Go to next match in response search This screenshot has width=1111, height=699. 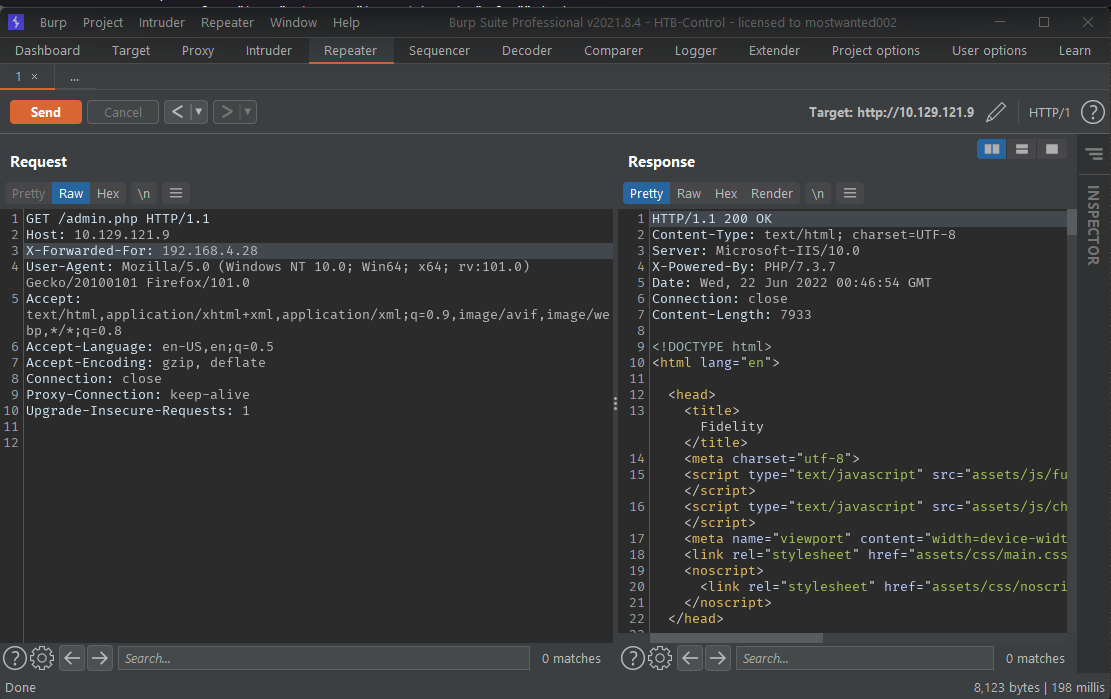(x=718, y=658)
